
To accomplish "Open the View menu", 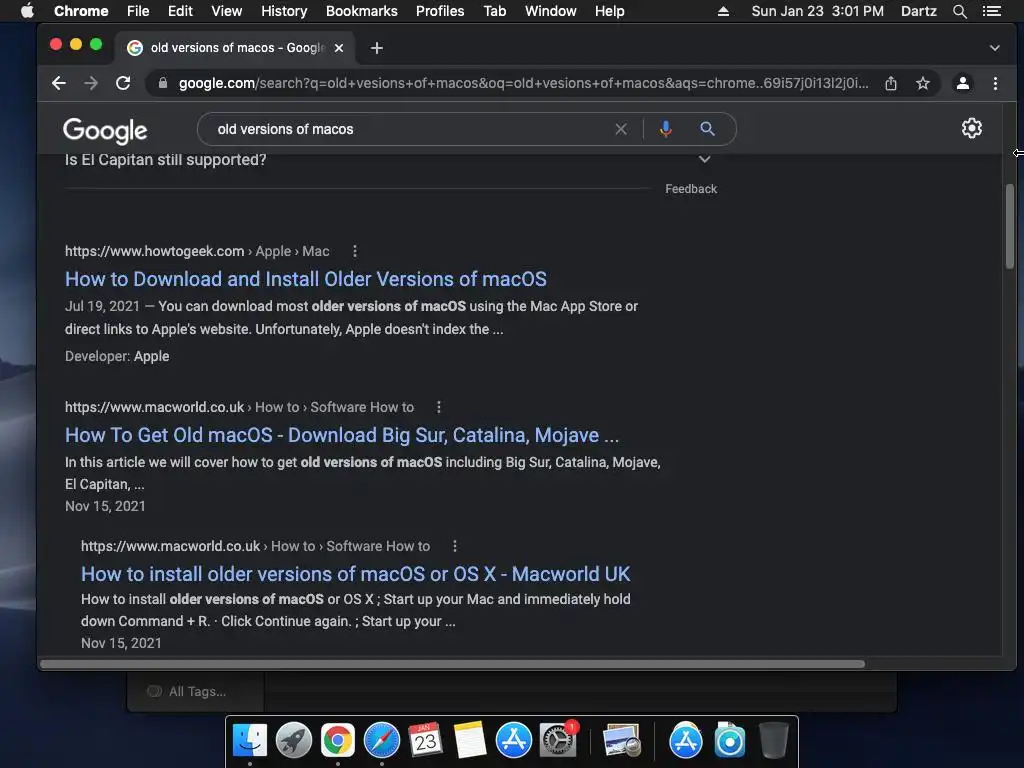I will (x=227, y=11).
